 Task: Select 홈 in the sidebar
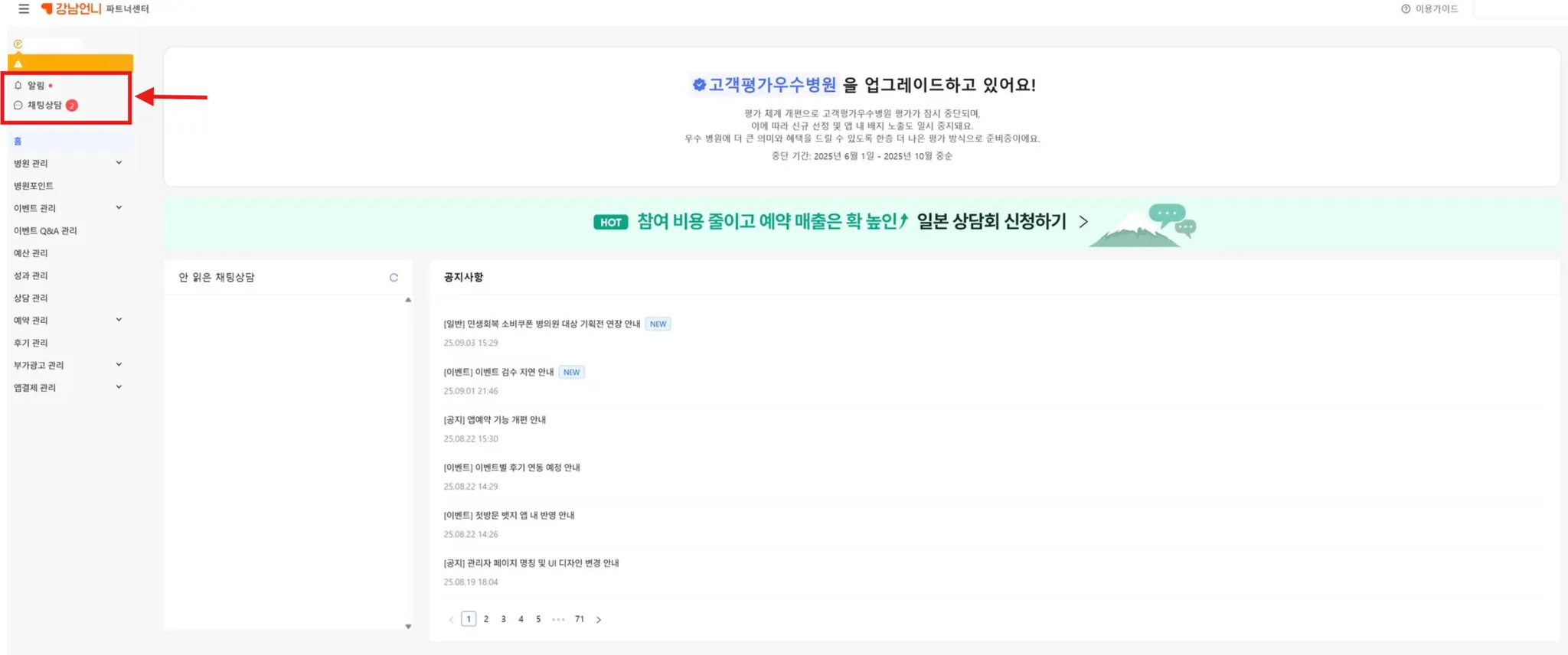(x=70, y=142)
